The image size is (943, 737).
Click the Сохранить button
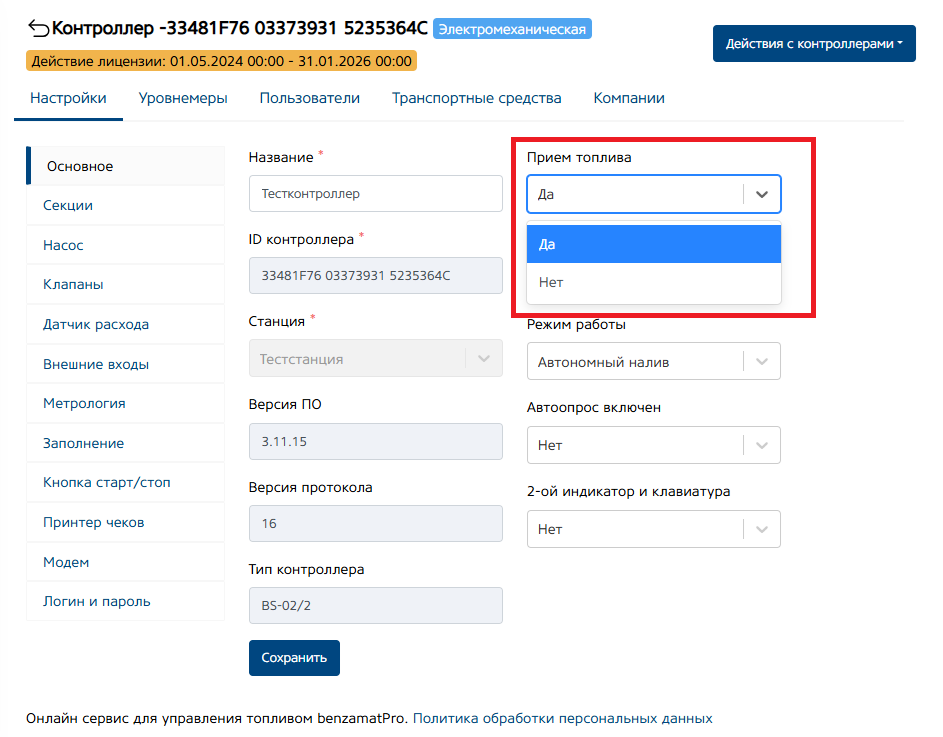[x=294, y=658]
